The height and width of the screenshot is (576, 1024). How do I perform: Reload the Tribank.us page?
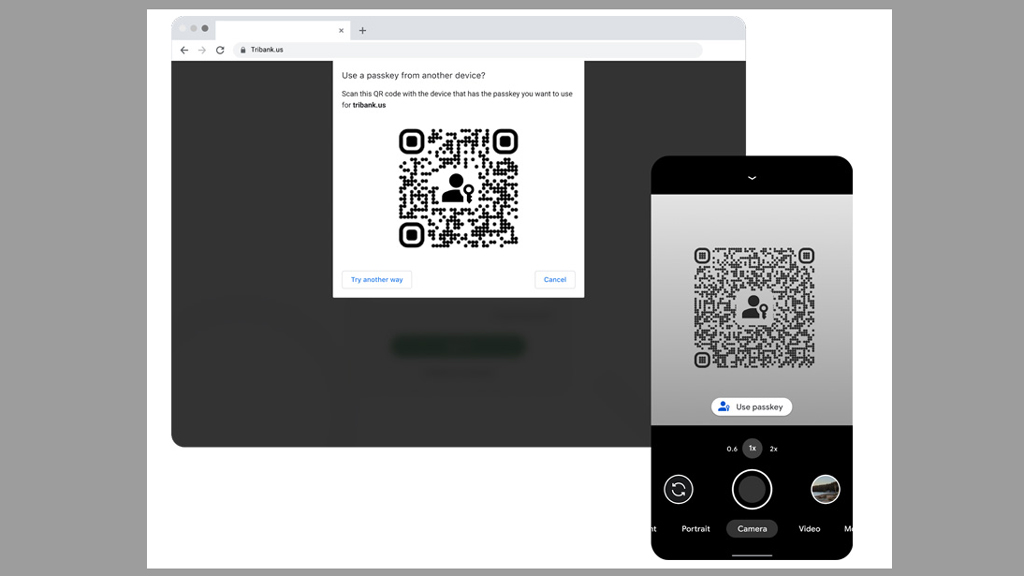coord(220,50)
